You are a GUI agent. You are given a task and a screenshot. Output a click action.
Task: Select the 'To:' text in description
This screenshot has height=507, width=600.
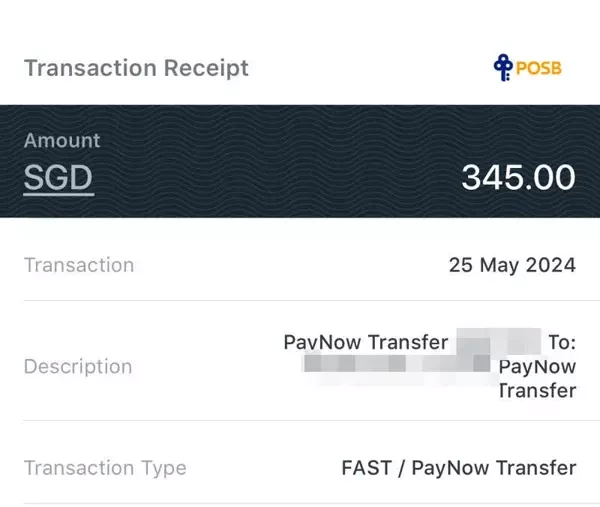pos(562,342)
